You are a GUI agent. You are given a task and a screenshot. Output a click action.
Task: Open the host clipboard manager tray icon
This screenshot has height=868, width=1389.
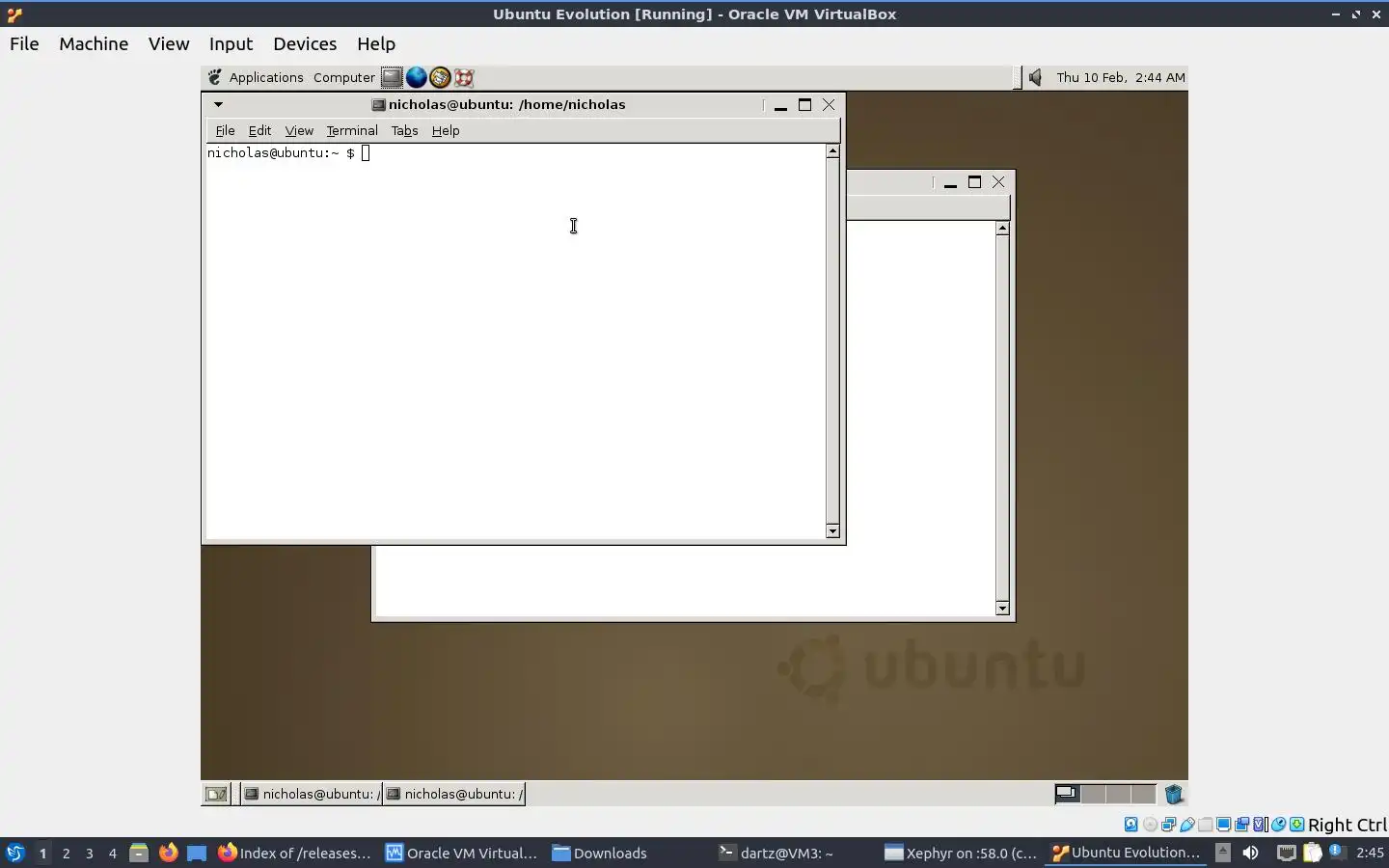tap(1312, 853)
